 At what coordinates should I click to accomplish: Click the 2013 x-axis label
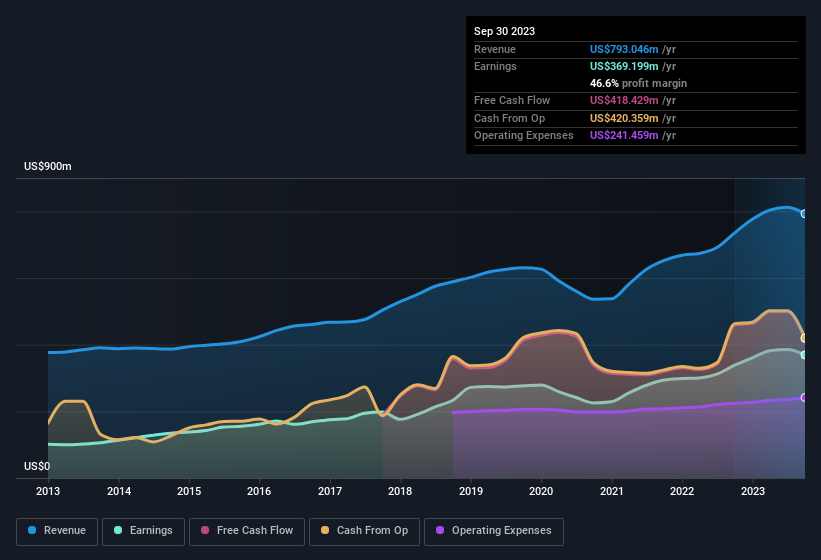click(x=48, y=491)
